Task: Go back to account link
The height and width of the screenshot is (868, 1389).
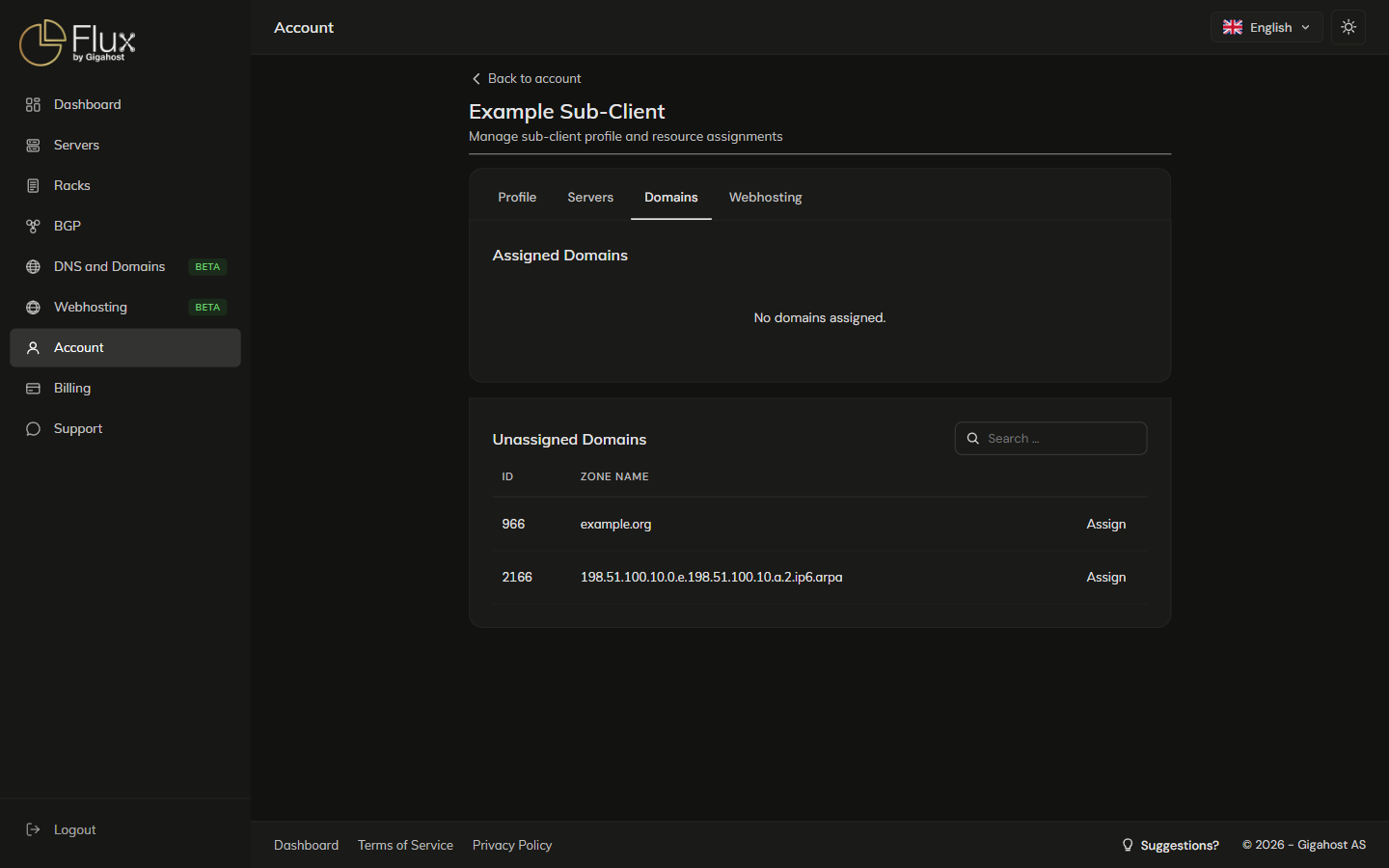Action: click(526, 78)
